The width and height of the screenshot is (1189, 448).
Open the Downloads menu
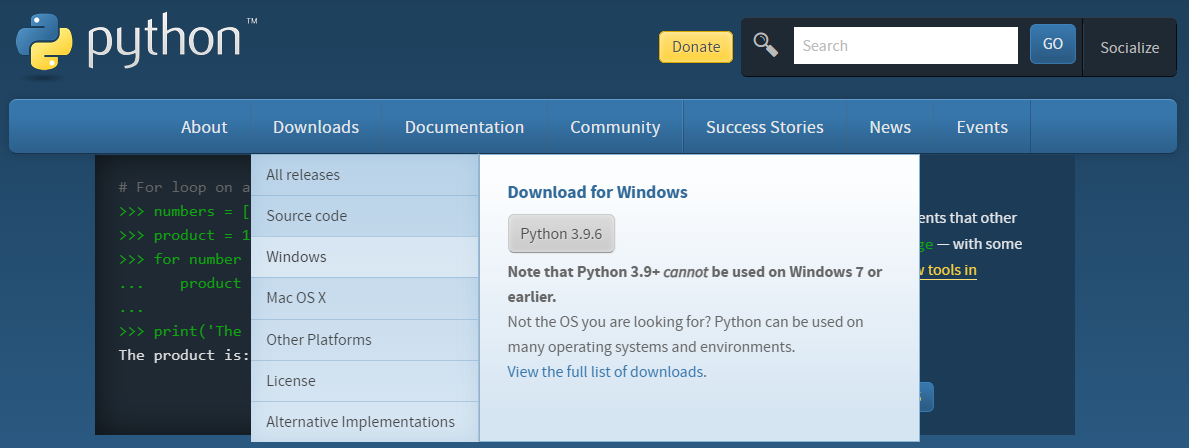click(316, 127)
